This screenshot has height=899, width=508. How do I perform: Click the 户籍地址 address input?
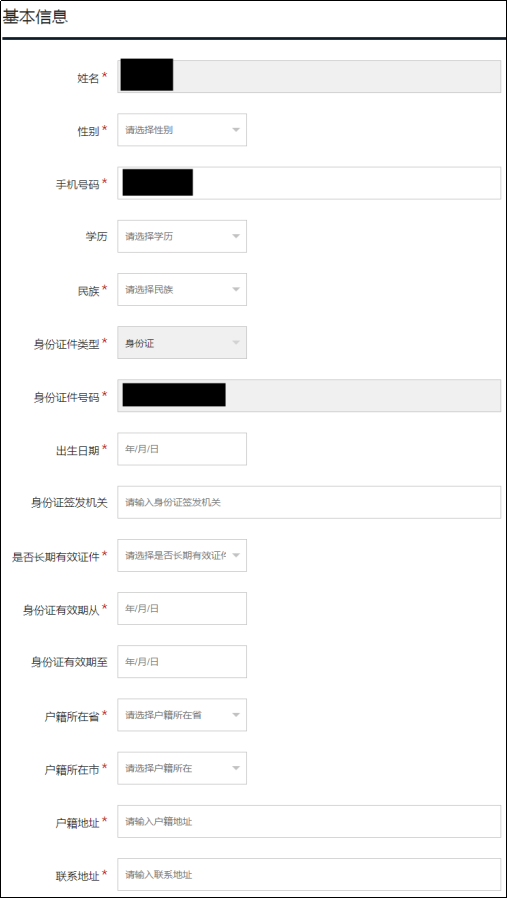tap(309, 822)
